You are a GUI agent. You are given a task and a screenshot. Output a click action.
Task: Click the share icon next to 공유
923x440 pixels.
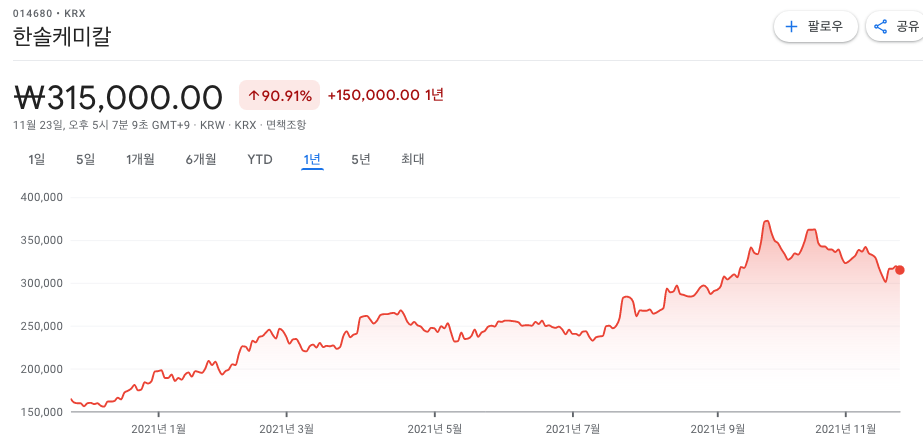(881, 27)
